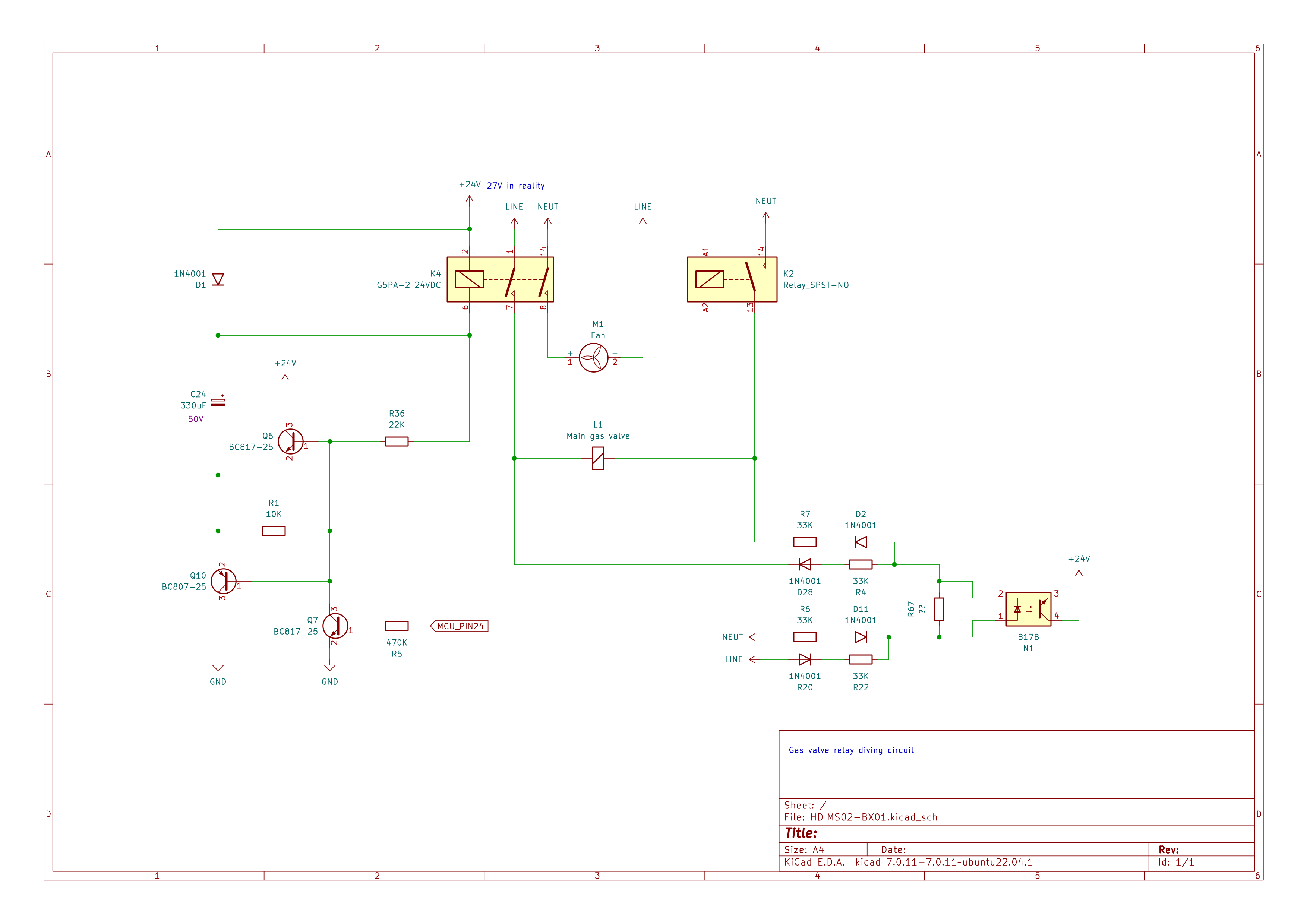The width and height of the screenshot is (1307, 924).
Task: Select the K4 G5PA-2 relay body
Action: 500,279
